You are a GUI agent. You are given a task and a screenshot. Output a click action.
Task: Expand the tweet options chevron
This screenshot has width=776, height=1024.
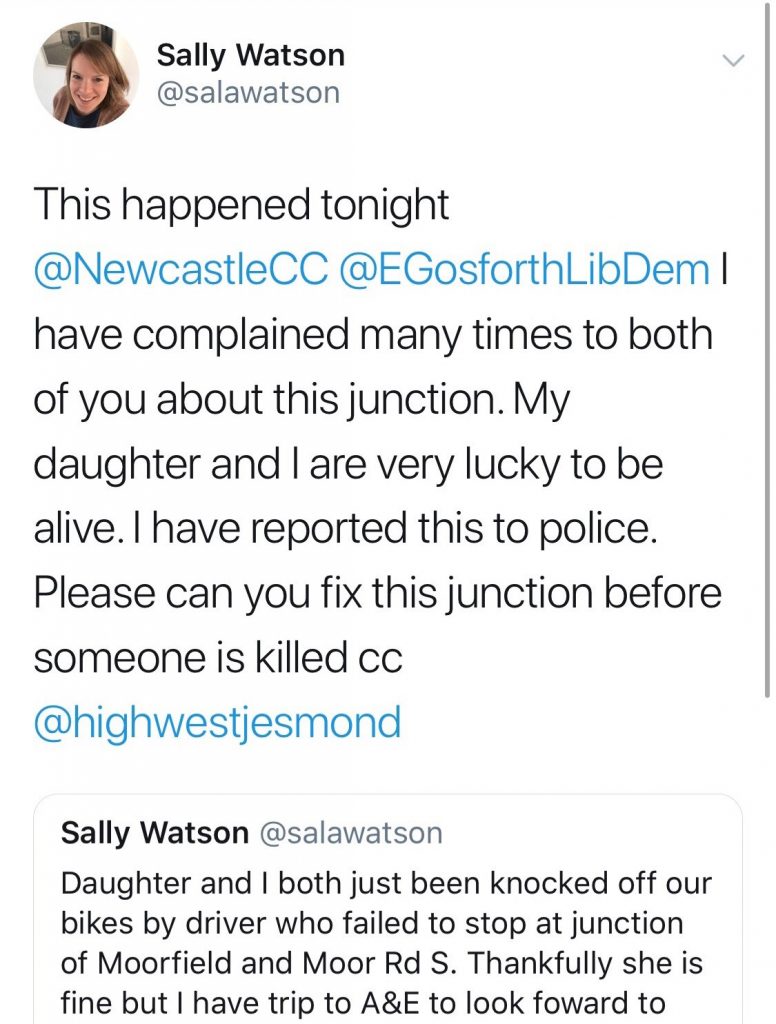click(x=734, y=61)
